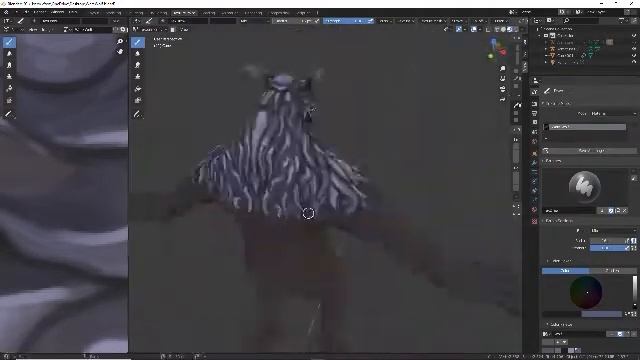This screenshot has width=640, height=360.
Task: Select the Smear tool in the 3D viewport
Action: [x=138, y=65]
